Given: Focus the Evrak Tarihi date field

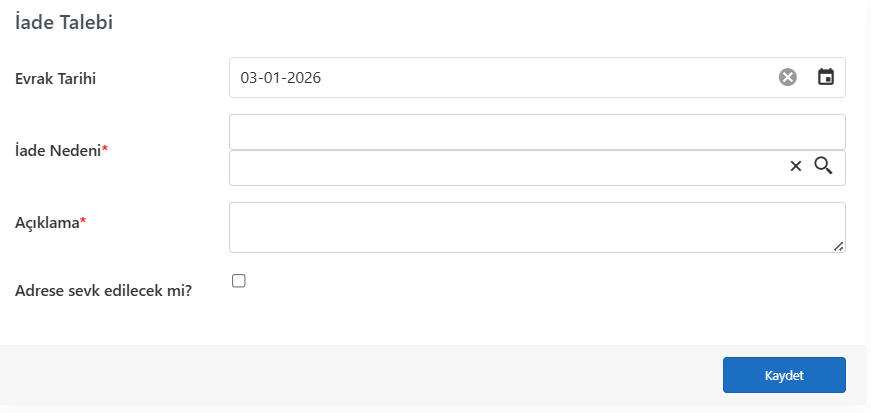Looking at the screenshot, I should click(537, 78).
